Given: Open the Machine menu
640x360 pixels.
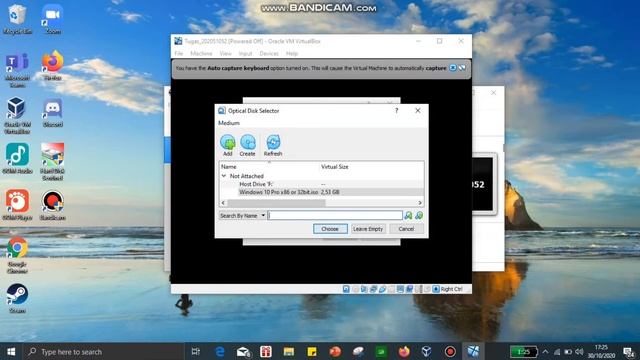Looking at the screenshot, I should 201,53.
